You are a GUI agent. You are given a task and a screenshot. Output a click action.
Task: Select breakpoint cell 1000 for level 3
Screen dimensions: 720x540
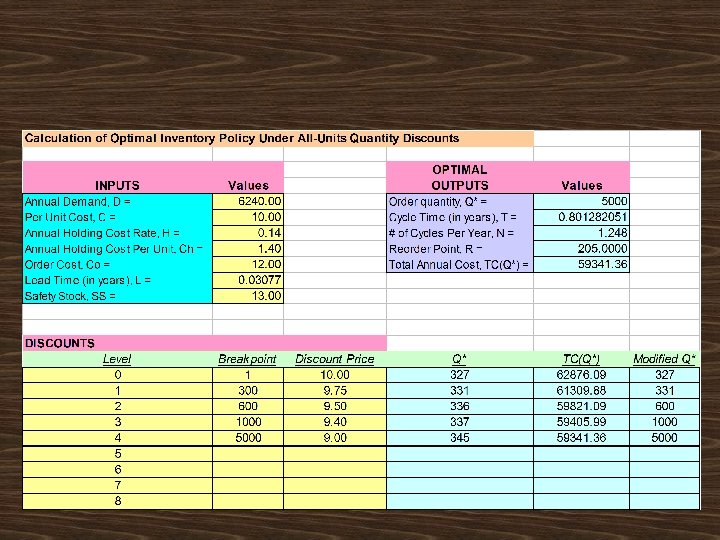tap(248, 422)
